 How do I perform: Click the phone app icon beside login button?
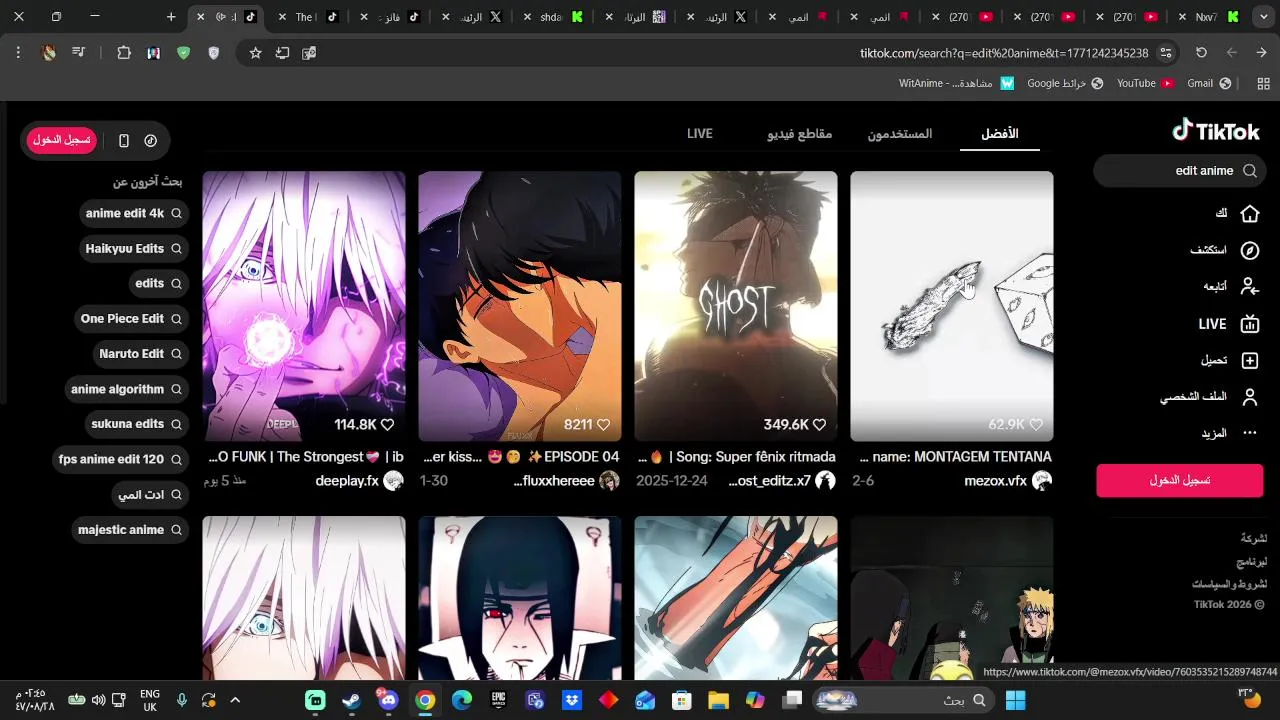click(124, 141)
